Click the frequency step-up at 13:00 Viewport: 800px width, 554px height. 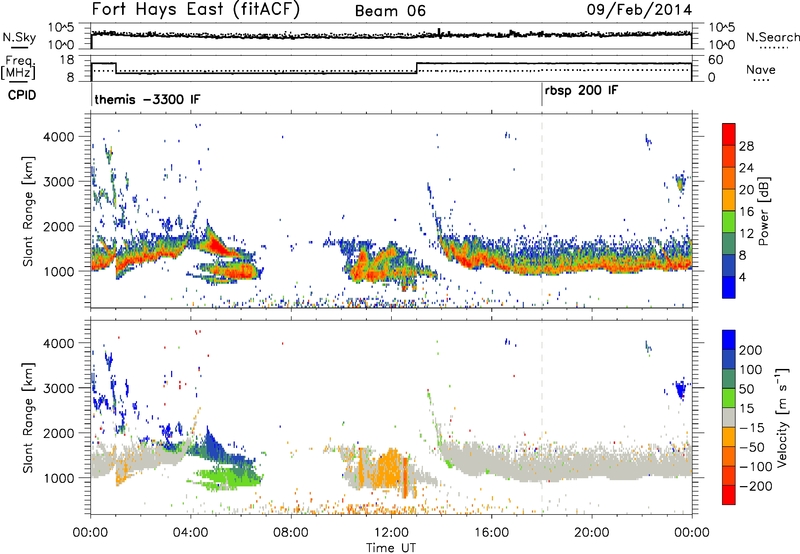click(x=417, y=68)
